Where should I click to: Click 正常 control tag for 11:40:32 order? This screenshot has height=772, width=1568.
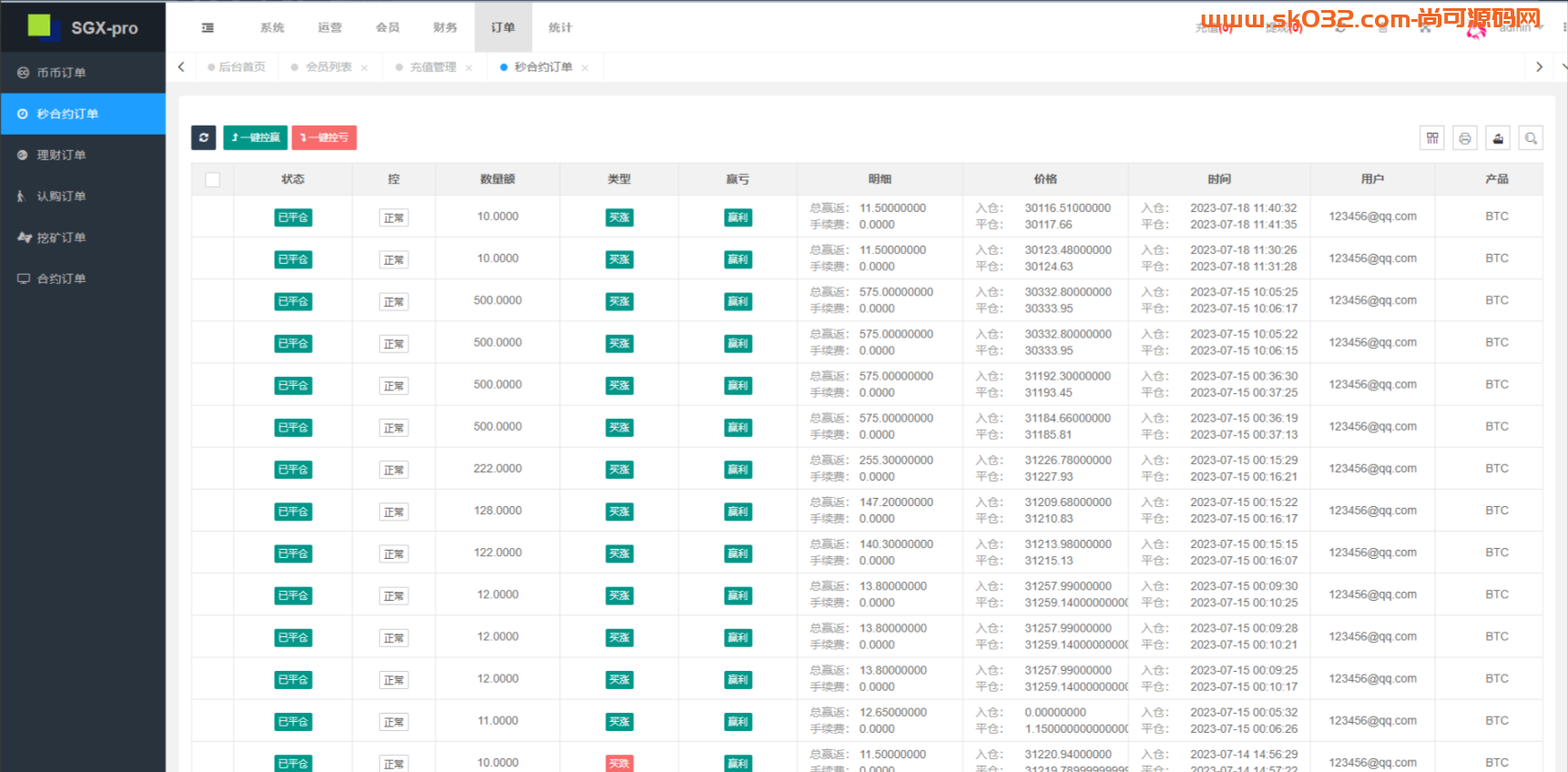point(393,218)
